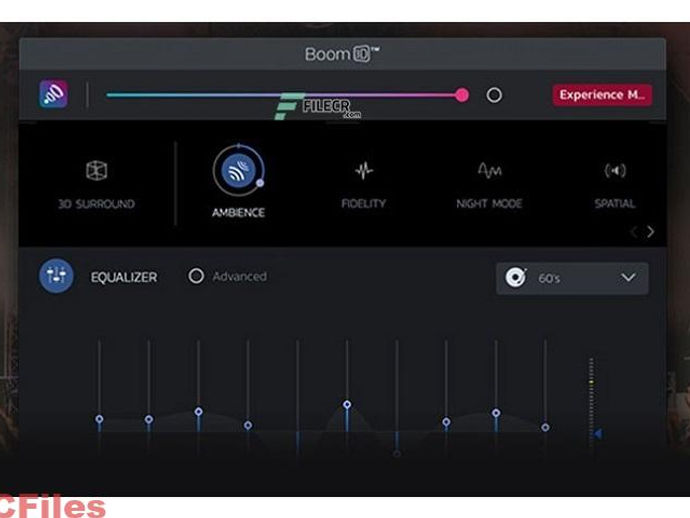The image size is (690, 518).
Task: Click the fourth equalizer band handle
Action: [x=248, y=425]
